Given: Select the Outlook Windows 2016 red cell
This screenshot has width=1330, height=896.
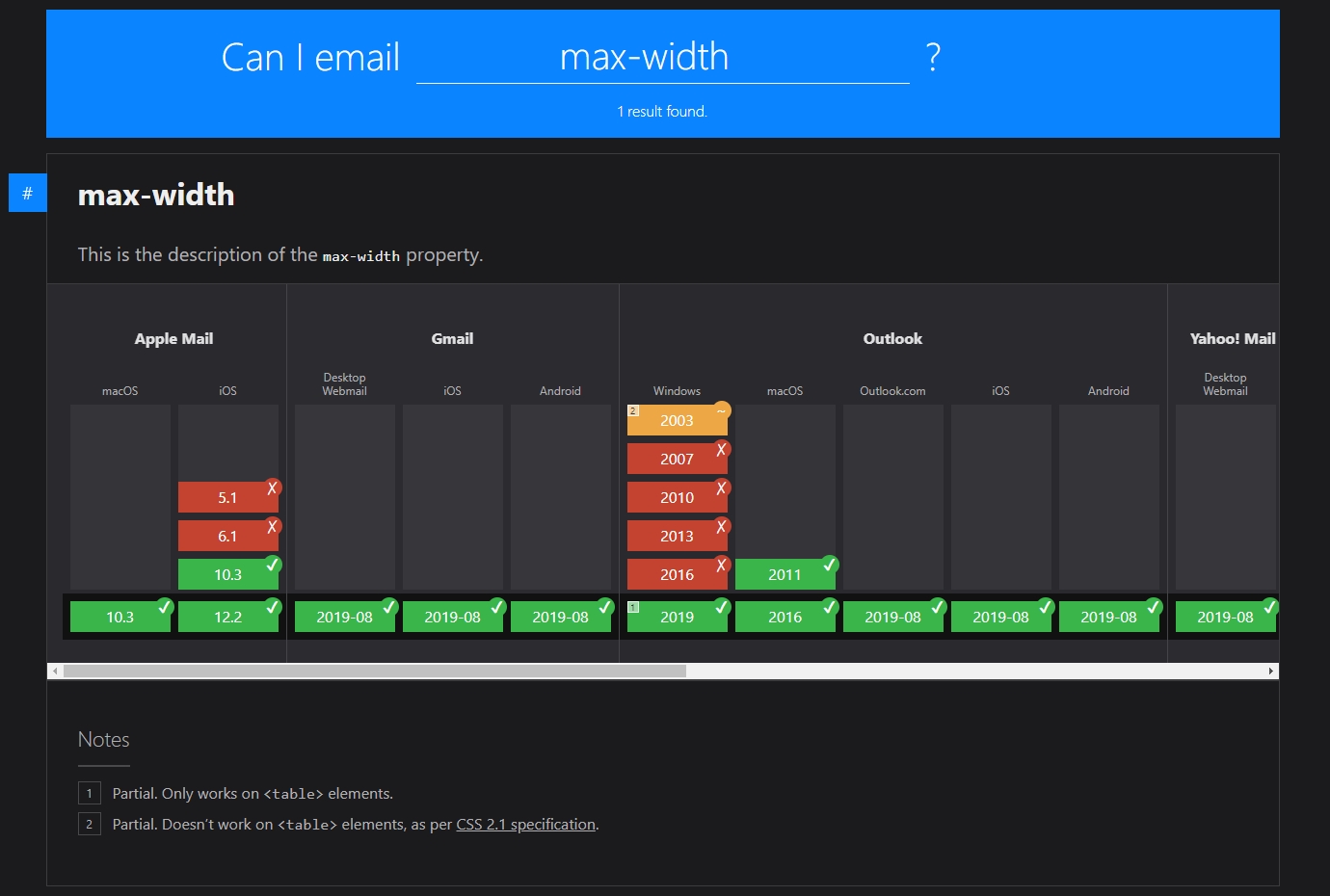Looking at the screenshot, I should (x=678, y=574).
